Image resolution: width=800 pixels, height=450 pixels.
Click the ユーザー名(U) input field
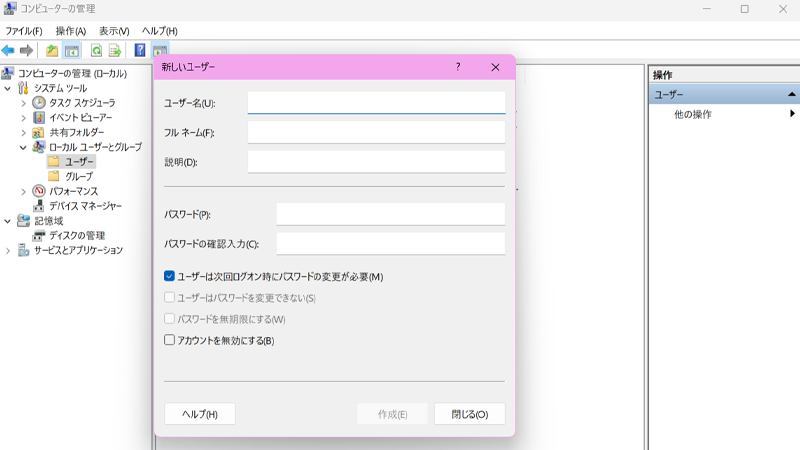click(376, 103)
